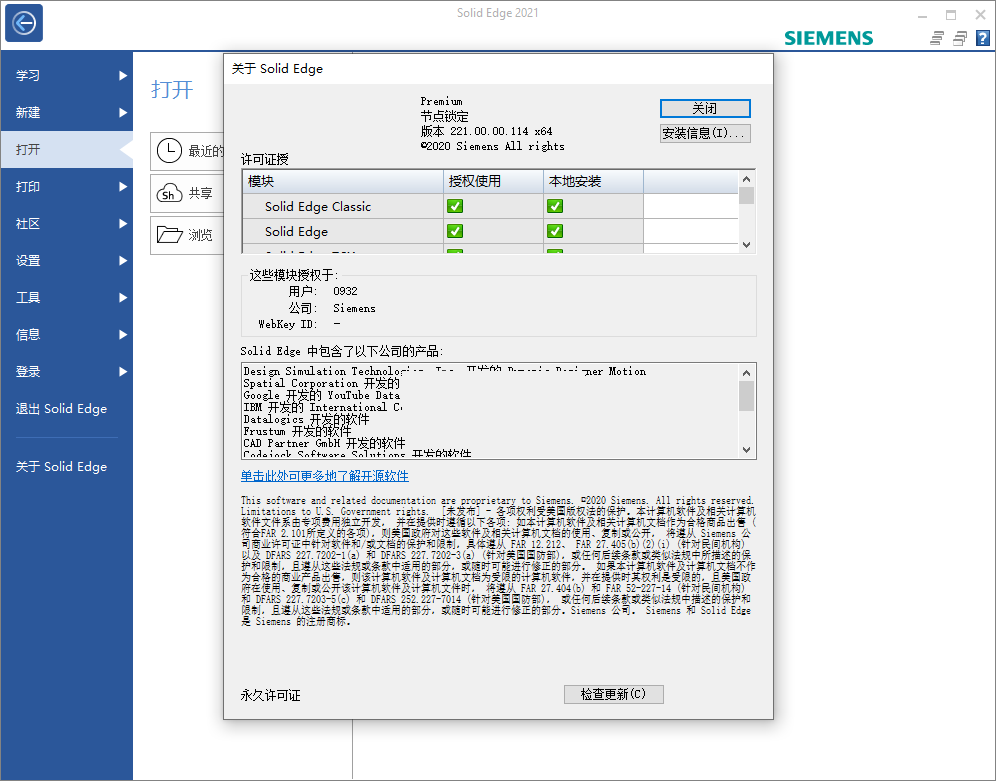The width and height of the screenshot is (996, 781).
Task: Click the 检查更新(C) button
Action: 613,694
